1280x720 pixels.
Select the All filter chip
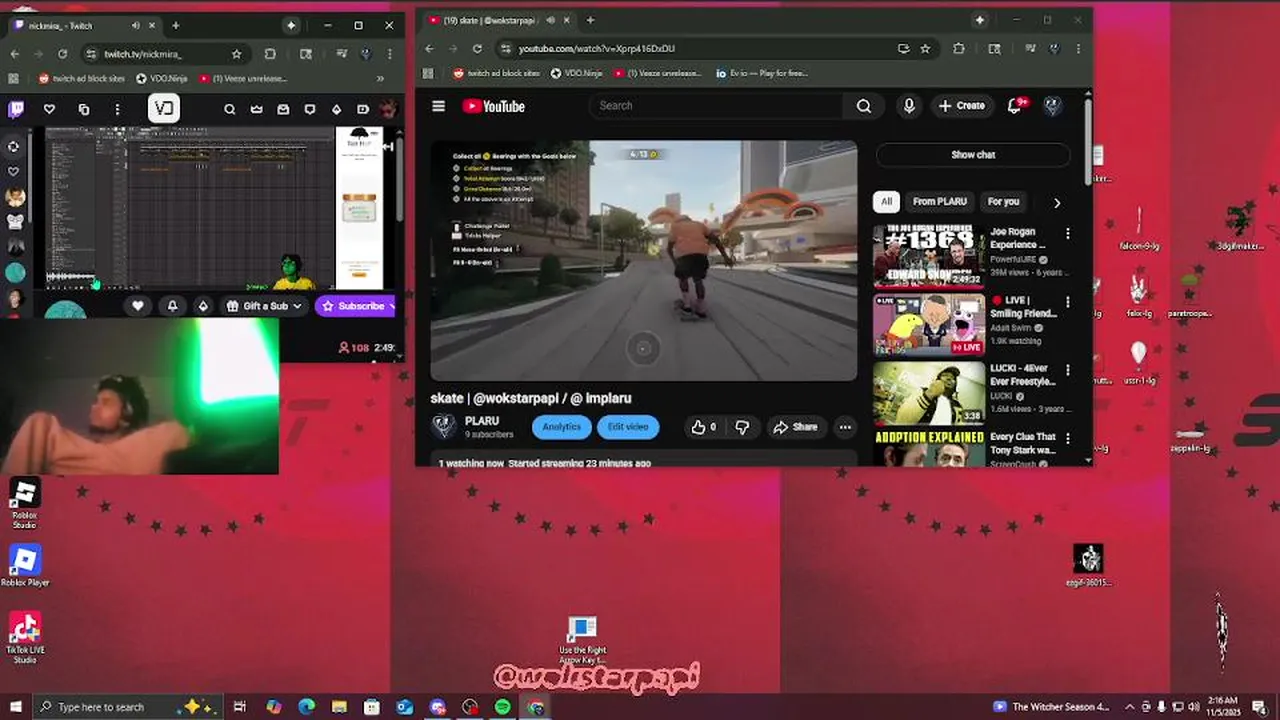pyautogui.click(x=886, y=202)
